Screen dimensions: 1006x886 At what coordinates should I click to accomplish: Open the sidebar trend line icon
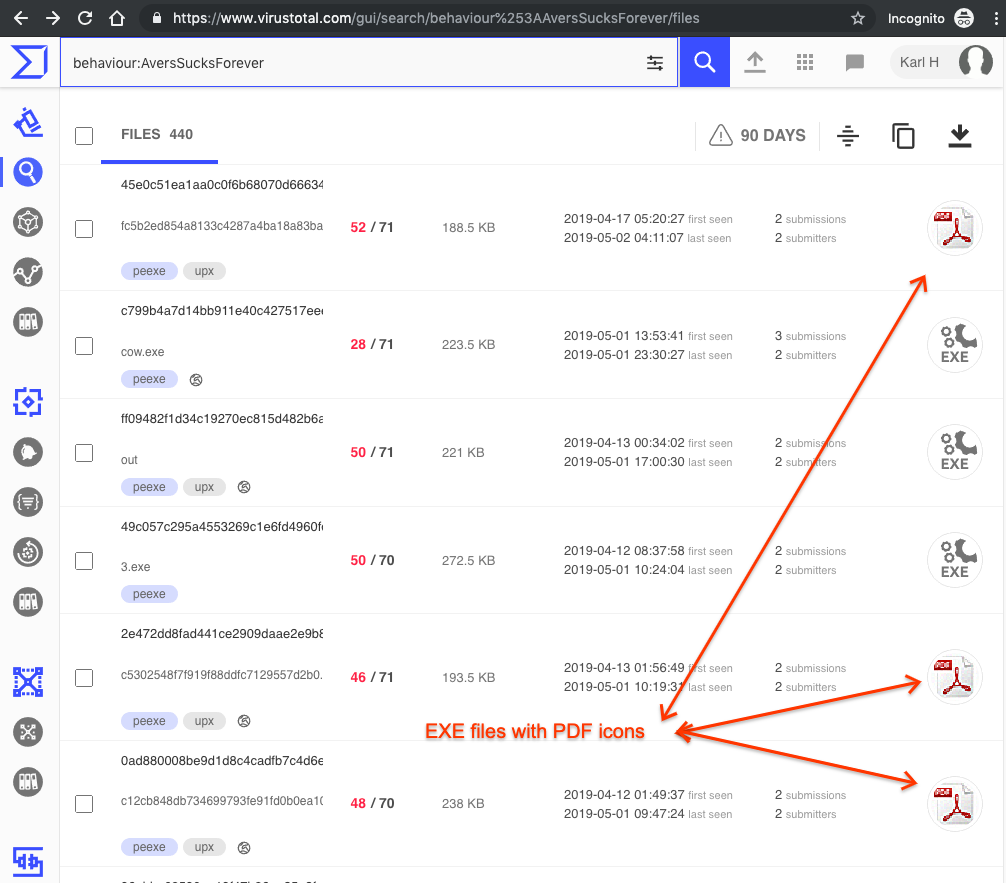click(x=28, y=272)
